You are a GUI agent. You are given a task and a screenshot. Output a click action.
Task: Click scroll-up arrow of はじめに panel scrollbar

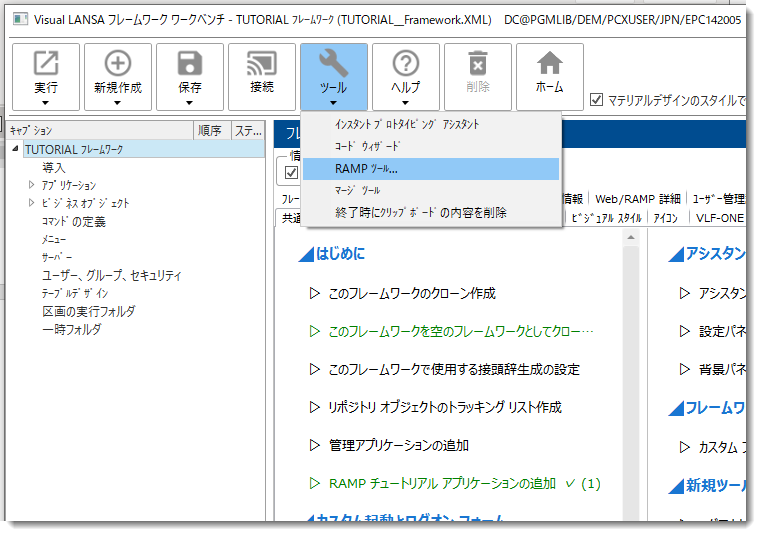coord(631,237)
